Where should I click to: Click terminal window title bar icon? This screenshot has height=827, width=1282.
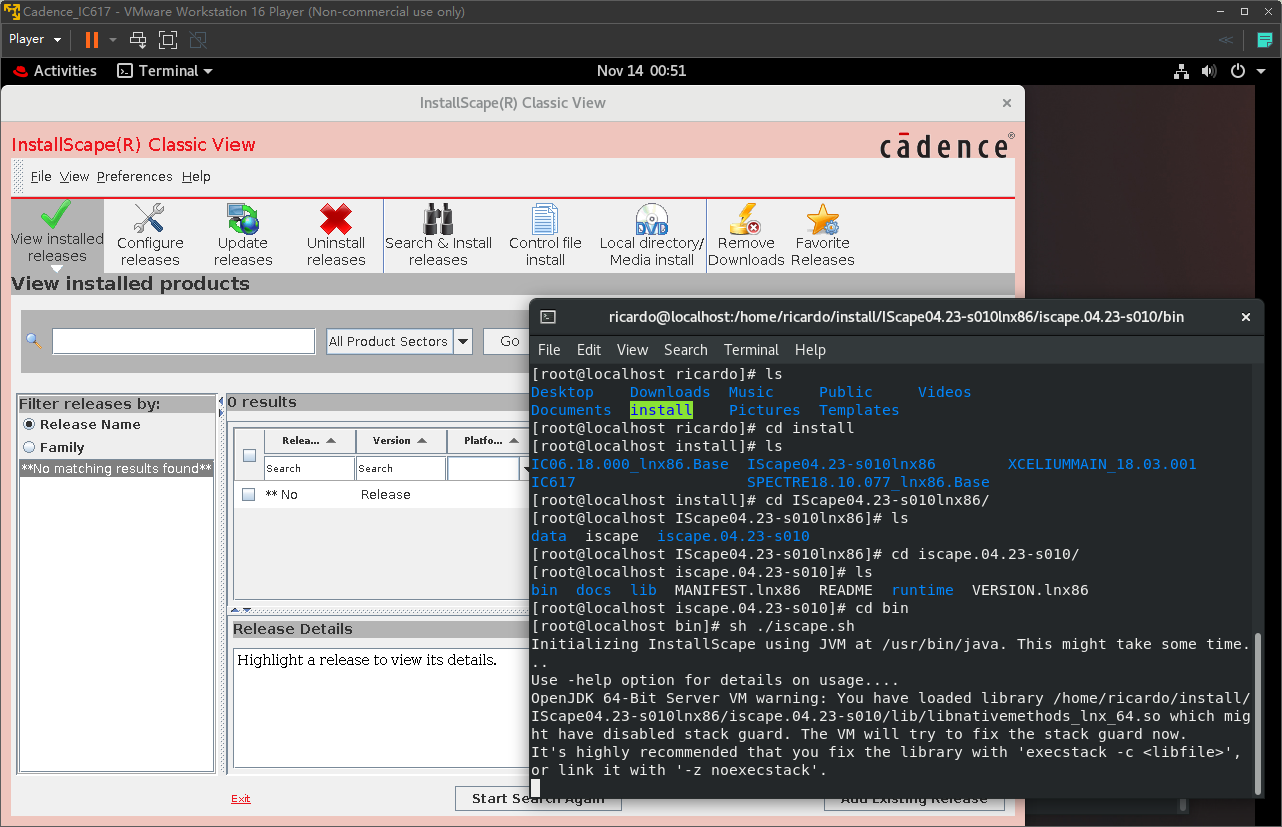click(x=548, y=317)
